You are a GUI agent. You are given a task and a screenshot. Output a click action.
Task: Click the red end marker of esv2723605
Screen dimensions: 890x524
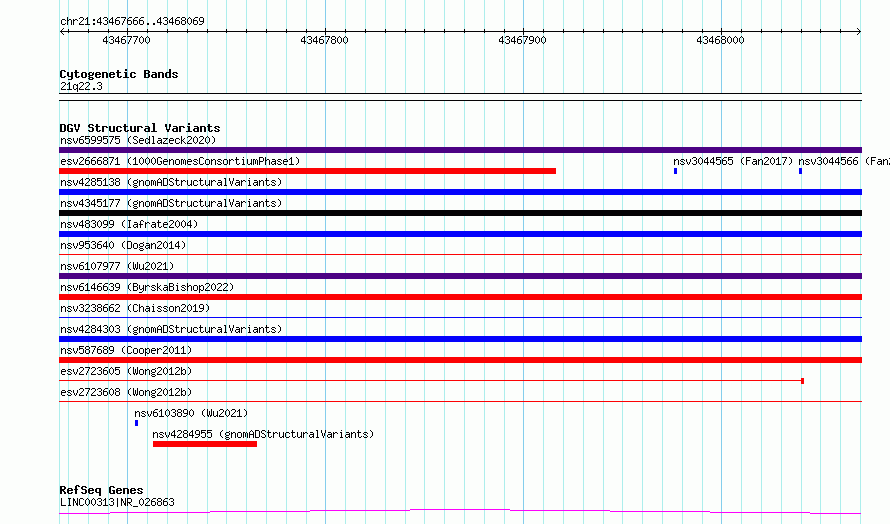[803, 381]
